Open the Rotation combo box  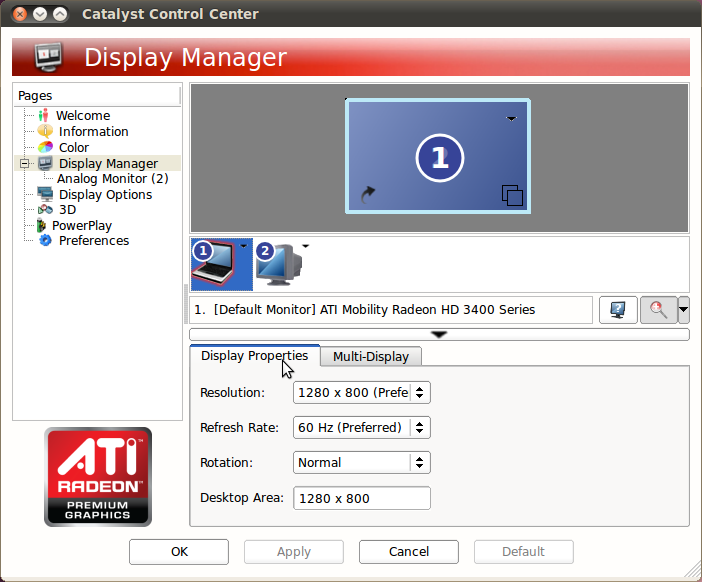362,462
